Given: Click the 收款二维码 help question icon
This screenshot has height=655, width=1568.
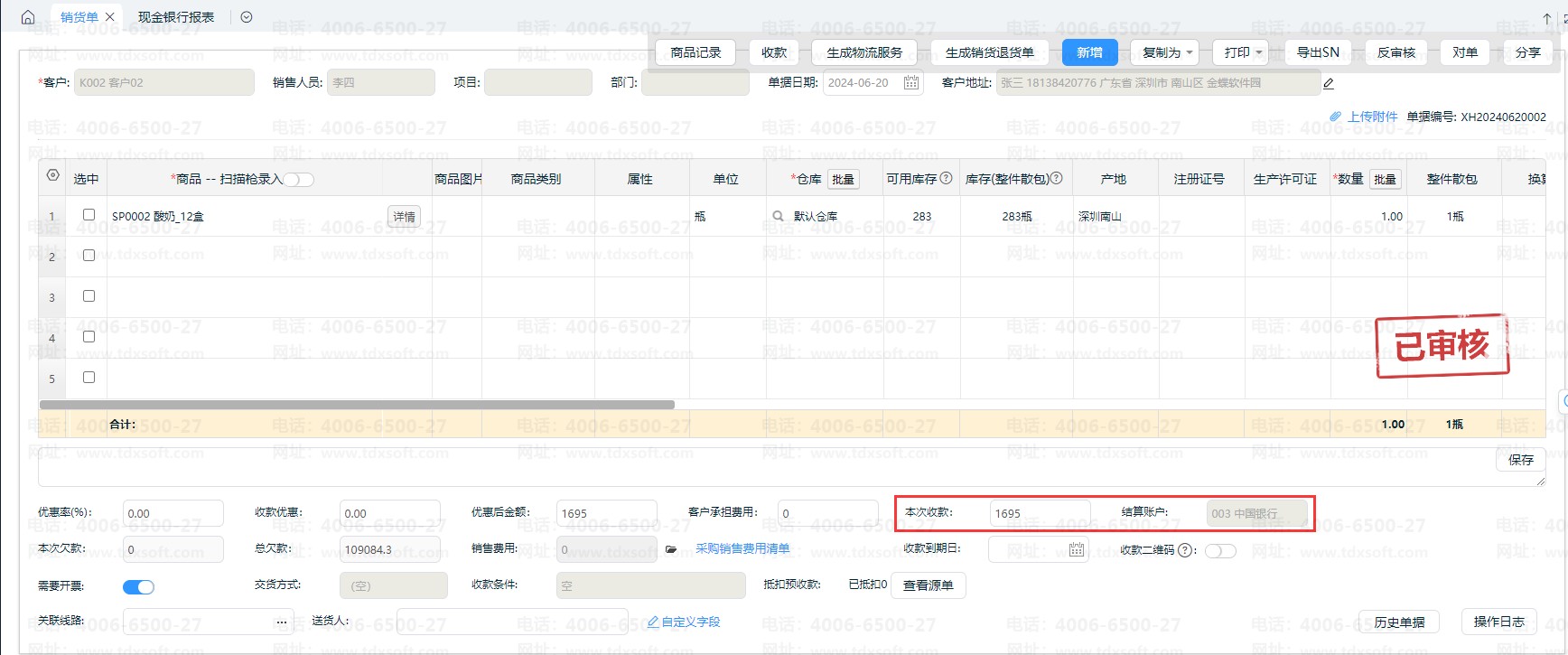Looking at the screenshot, I should [1187, 549].
